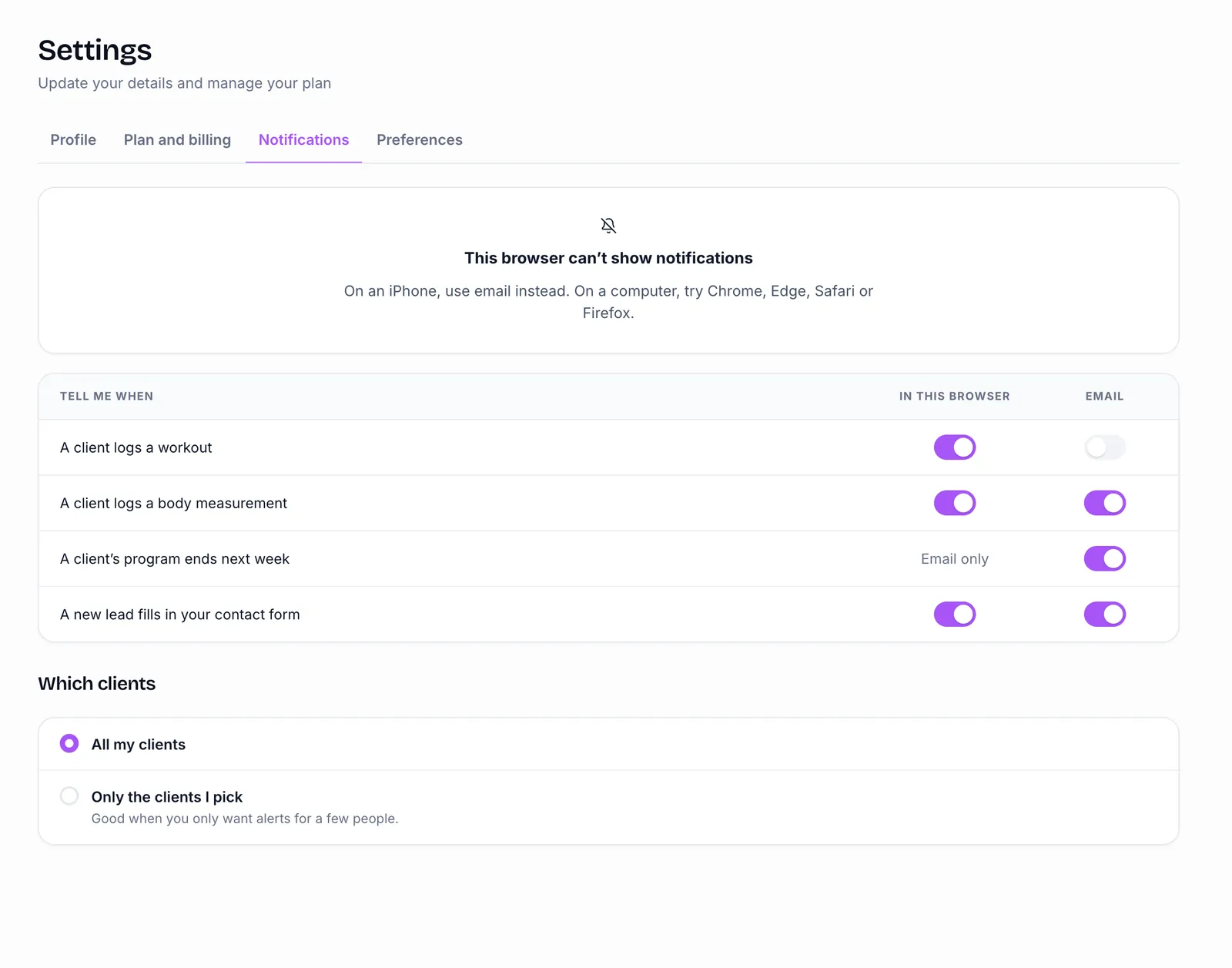1232x968 pixels.
Task: Click 'A new lead fills in your contact form'
Action: click(x=180, y=615)
